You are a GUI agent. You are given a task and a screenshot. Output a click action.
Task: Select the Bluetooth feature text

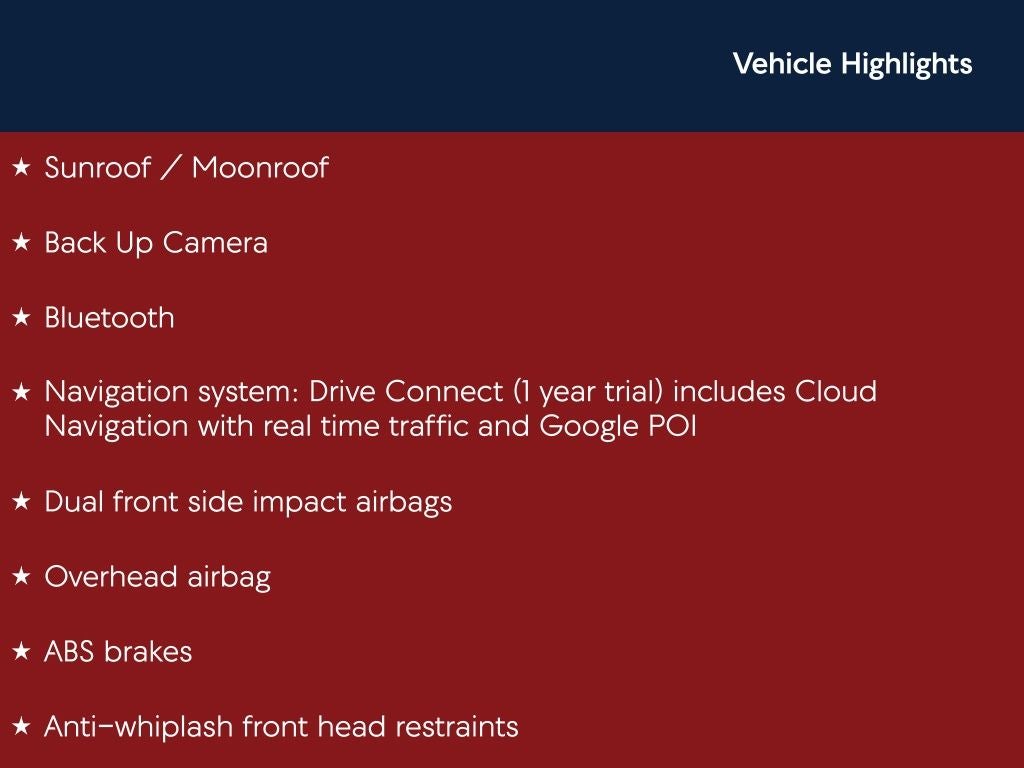(109, 318)
